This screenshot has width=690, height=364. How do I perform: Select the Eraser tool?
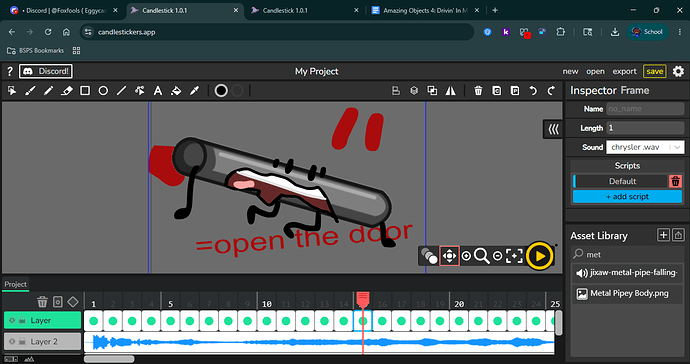coord(66,91)
